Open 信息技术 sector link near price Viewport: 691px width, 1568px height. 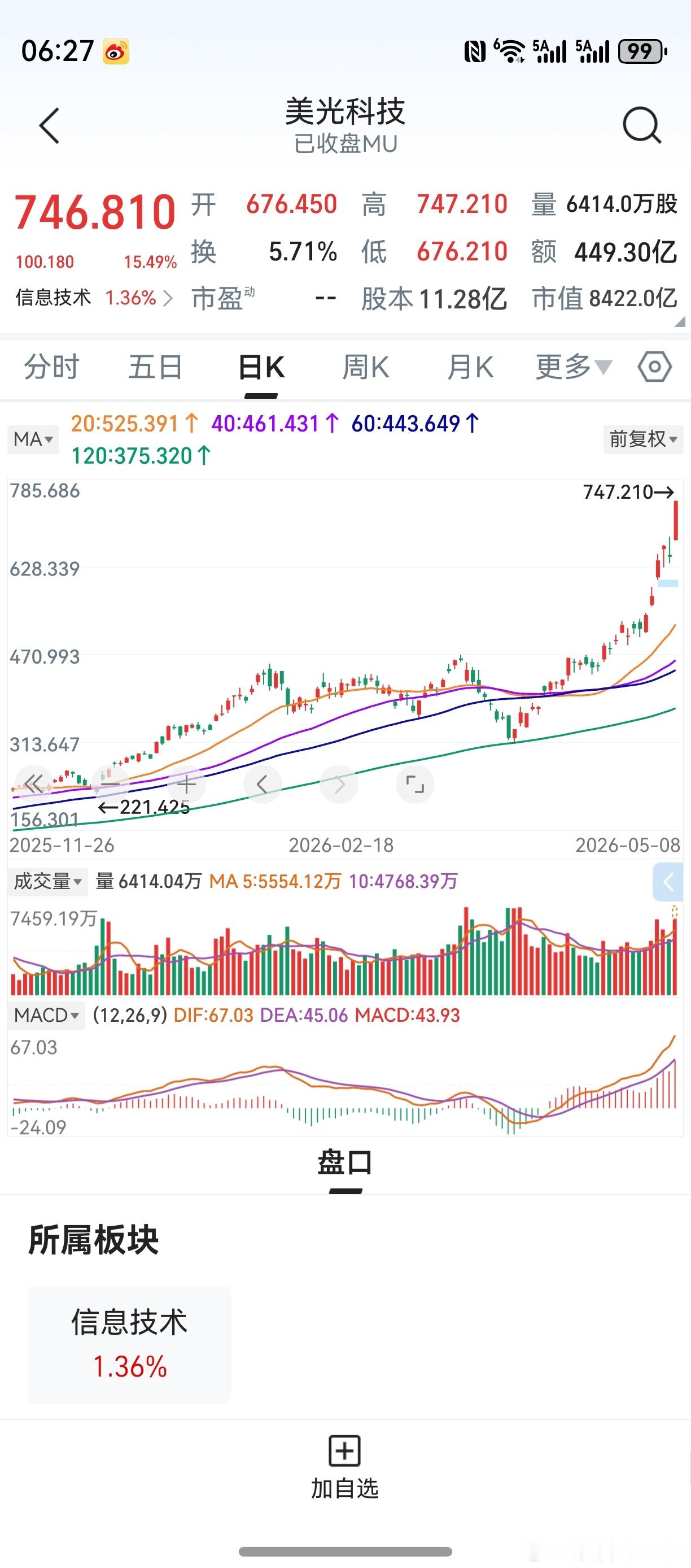(x=94, y=298)
